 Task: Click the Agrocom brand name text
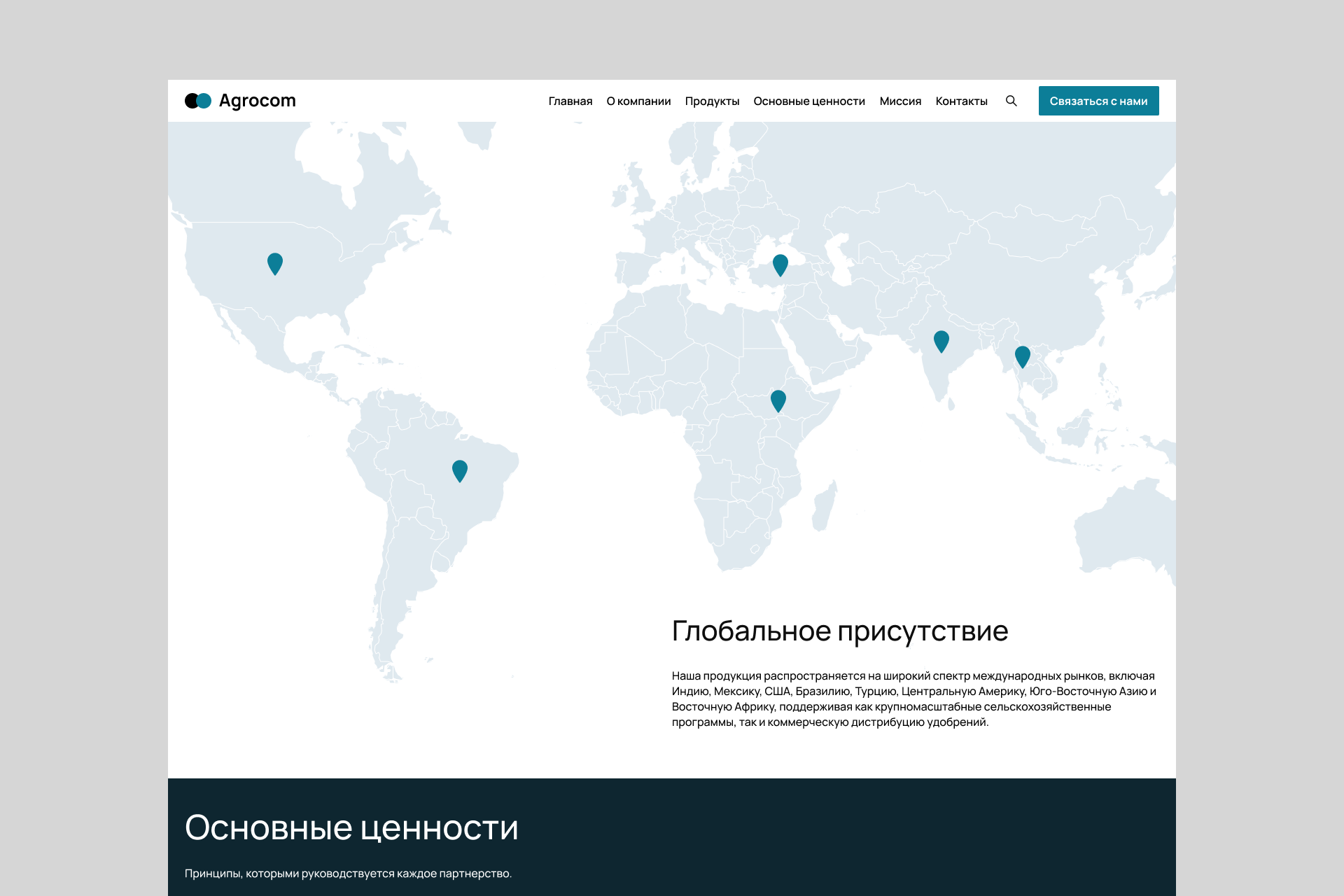pos(258,101)
